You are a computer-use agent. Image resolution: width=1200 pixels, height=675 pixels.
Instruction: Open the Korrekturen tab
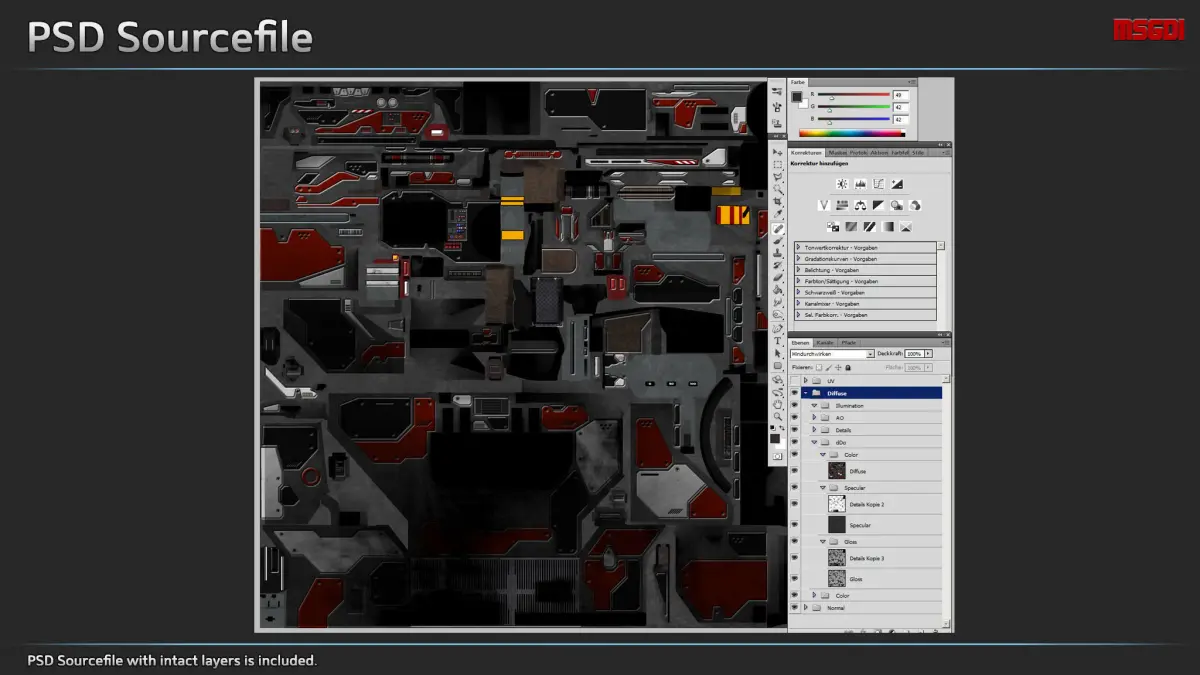pyautogui.click(x=806, y=153)
